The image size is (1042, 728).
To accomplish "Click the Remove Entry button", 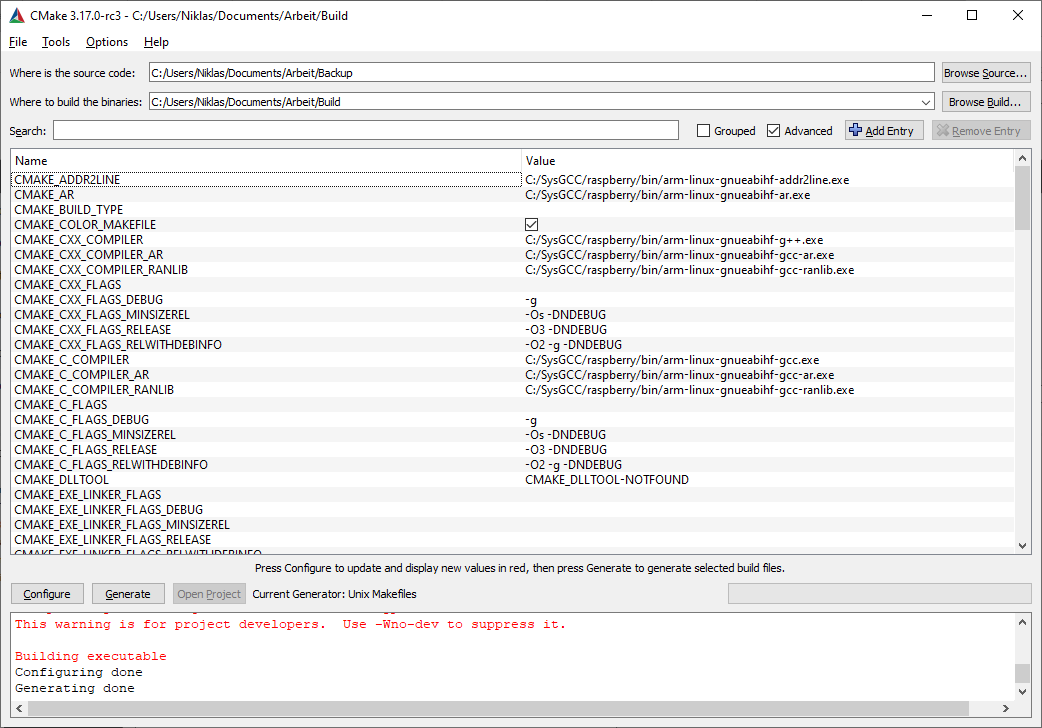I will click(x=981, y=130).
